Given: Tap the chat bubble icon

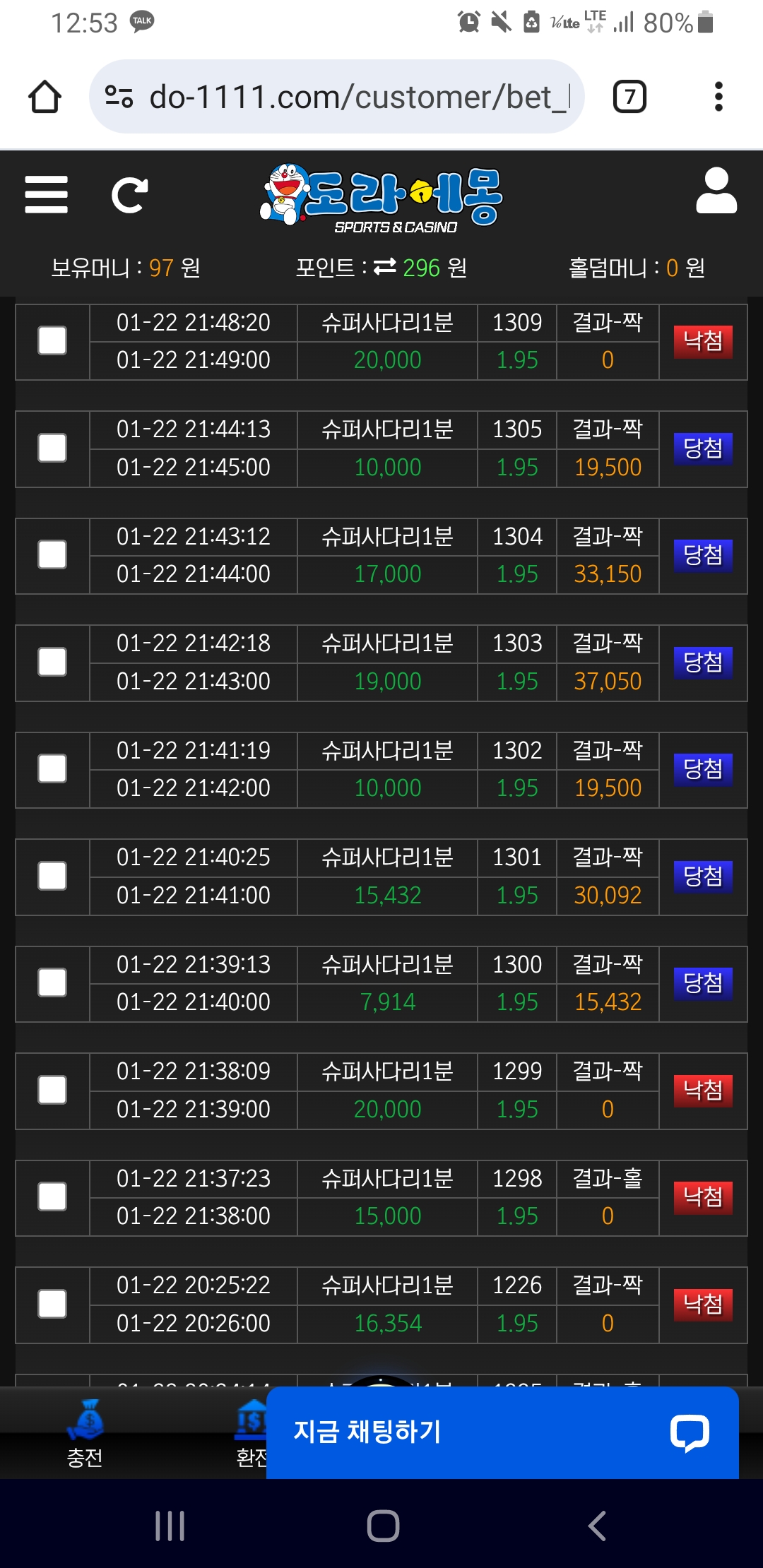Looking at the screenshot, I should tap(690, 1433).
